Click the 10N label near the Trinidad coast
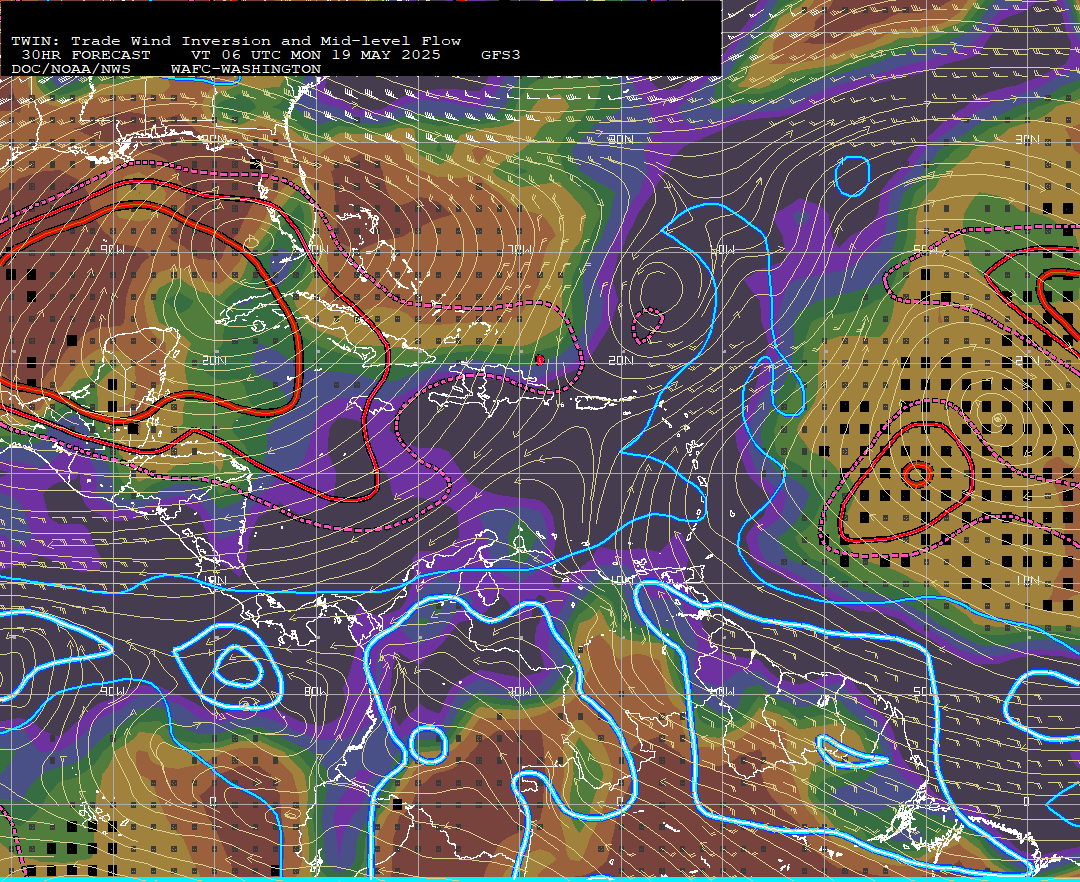1080x882 pixels. 622,580
